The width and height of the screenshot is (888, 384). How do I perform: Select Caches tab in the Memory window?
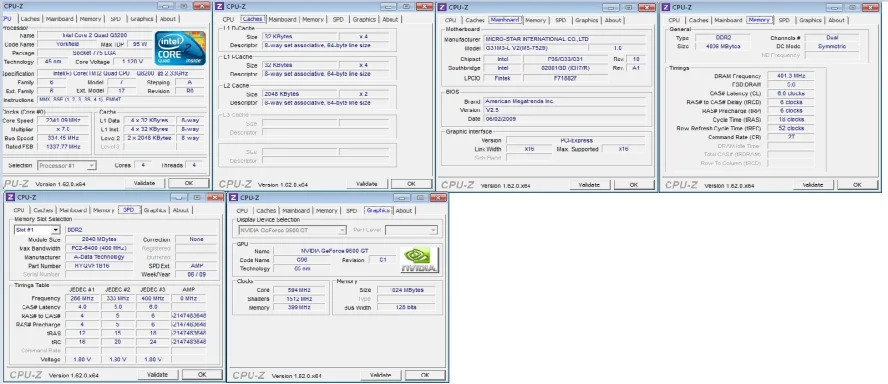click(698, 20)
